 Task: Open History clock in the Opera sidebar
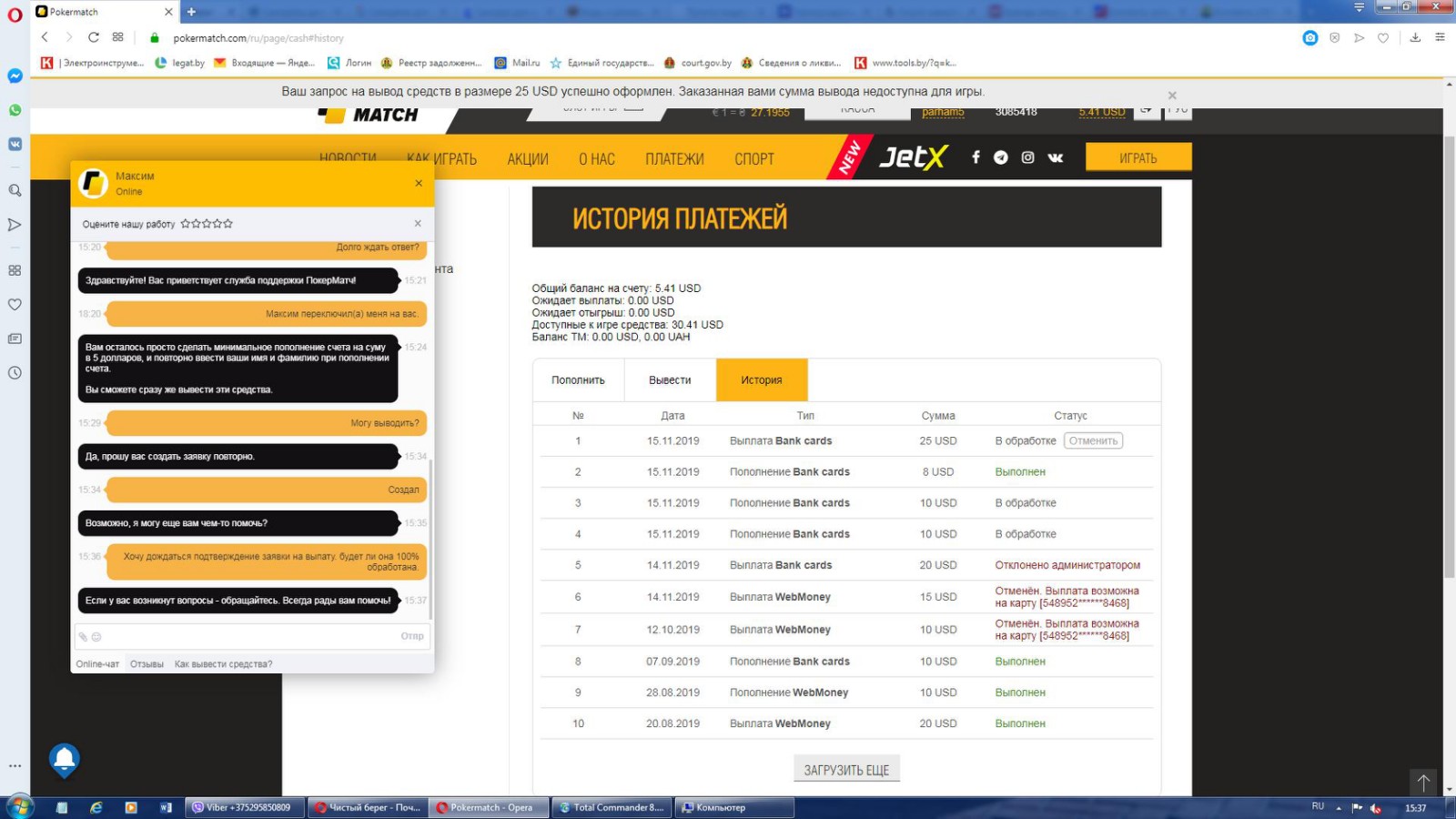(x=15, y=372)
